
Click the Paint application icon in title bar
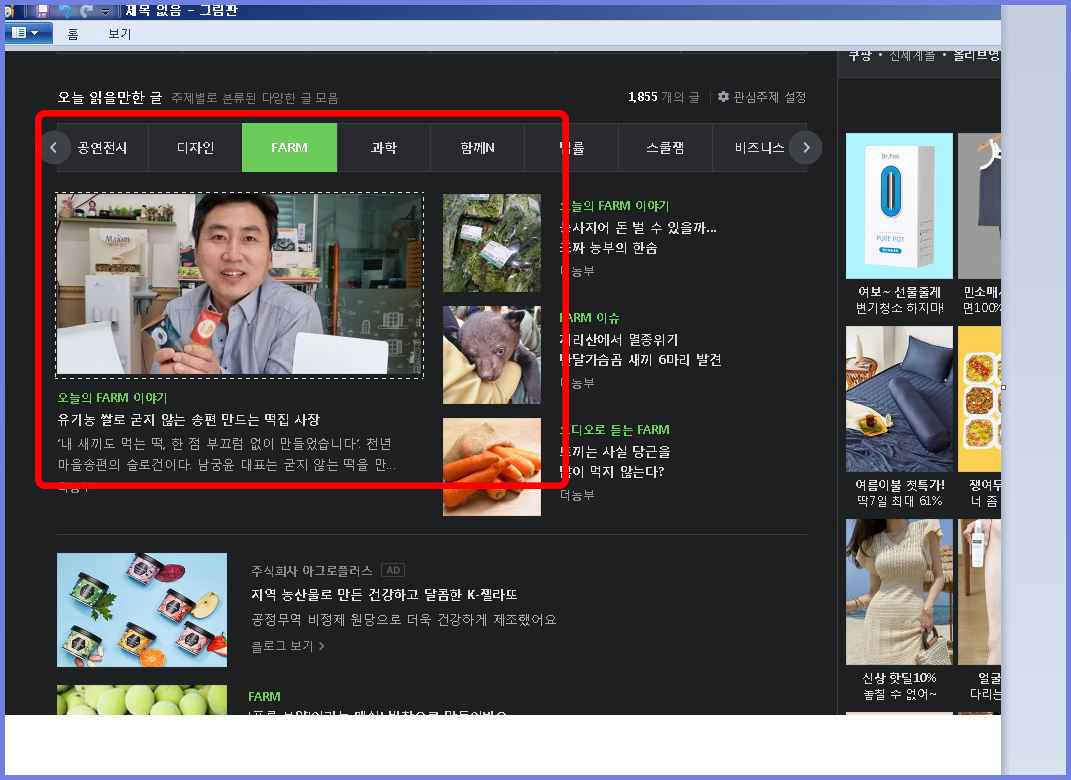tap(10, 11)
